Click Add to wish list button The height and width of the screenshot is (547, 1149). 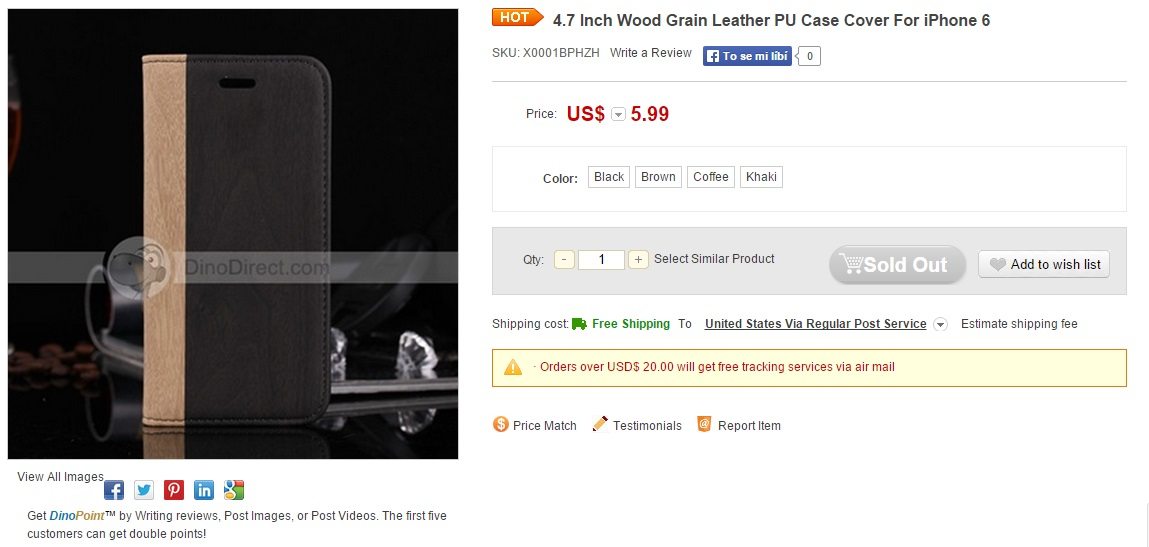click(1044, 265)
